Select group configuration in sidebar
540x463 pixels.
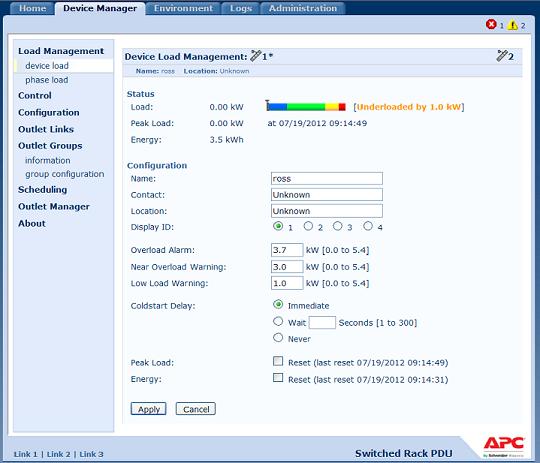pos(64,174)
